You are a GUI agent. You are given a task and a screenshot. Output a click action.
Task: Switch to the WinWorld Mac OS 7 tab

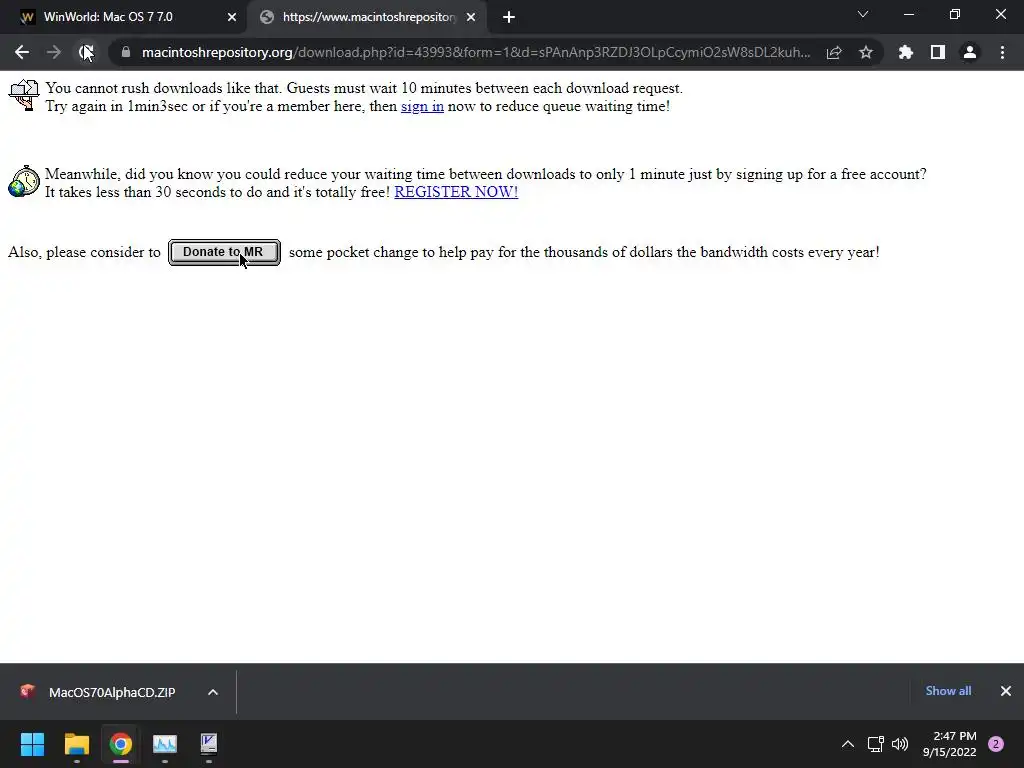(x=128, y=17)
